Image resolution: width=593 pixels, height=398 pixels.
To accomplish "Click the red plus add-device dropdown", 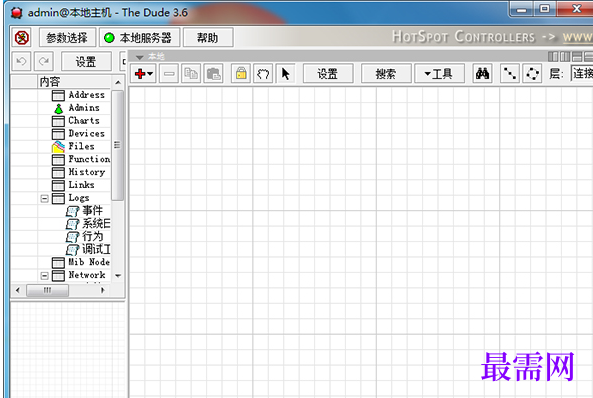I will tap(143, 73).
